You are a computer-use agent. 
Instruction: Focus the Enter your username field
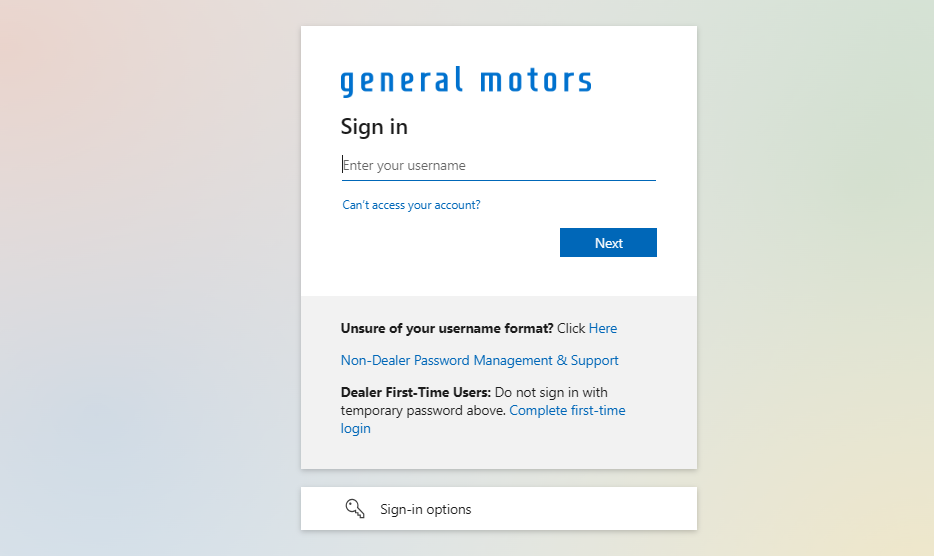point(498,166)
